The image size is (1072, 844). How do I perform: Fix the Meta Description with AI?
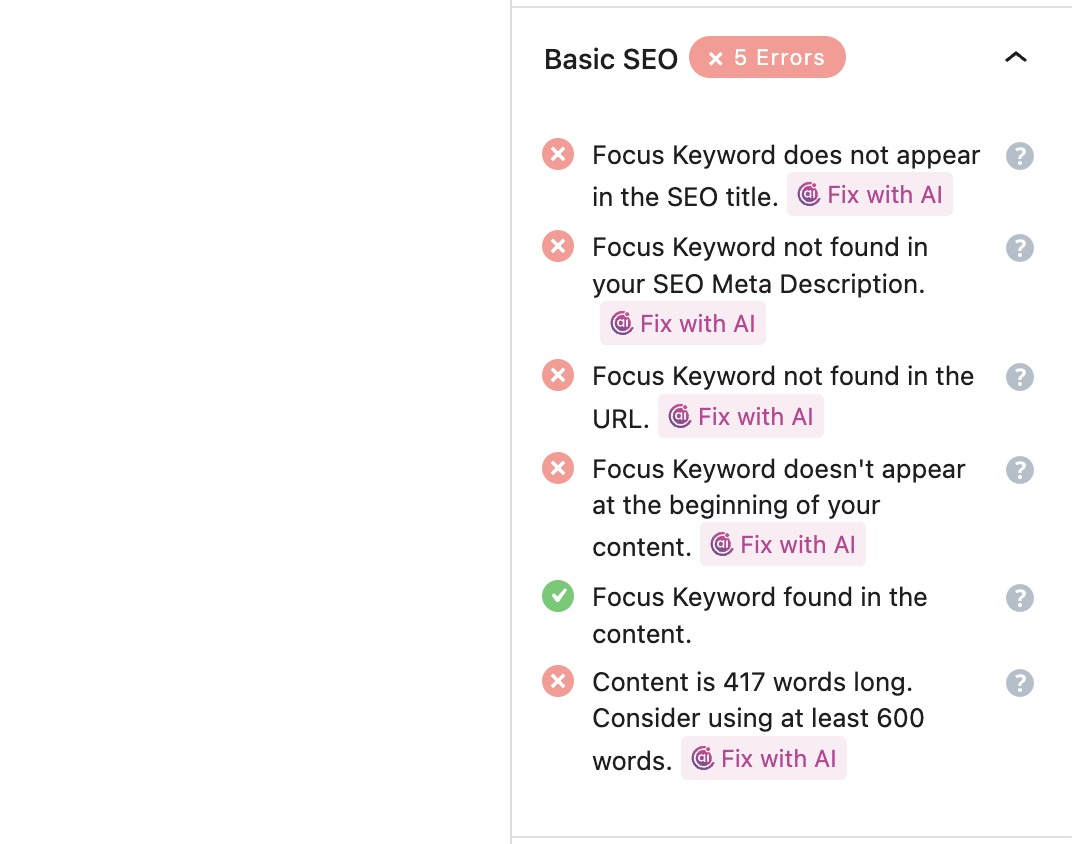(x=683, y=323)
